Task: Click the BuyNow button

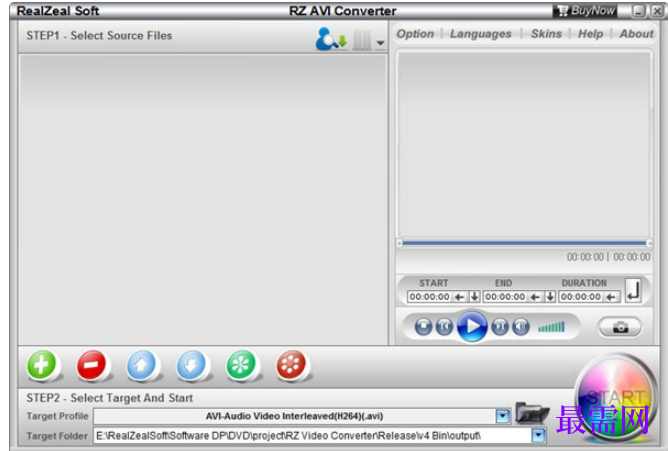Action: (x=585, y=11)
